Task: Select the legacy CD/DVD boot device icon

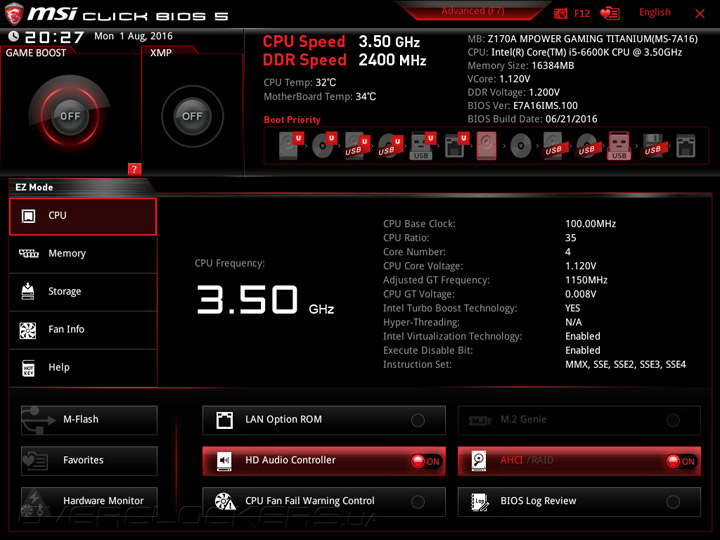Action: (521, 146)
